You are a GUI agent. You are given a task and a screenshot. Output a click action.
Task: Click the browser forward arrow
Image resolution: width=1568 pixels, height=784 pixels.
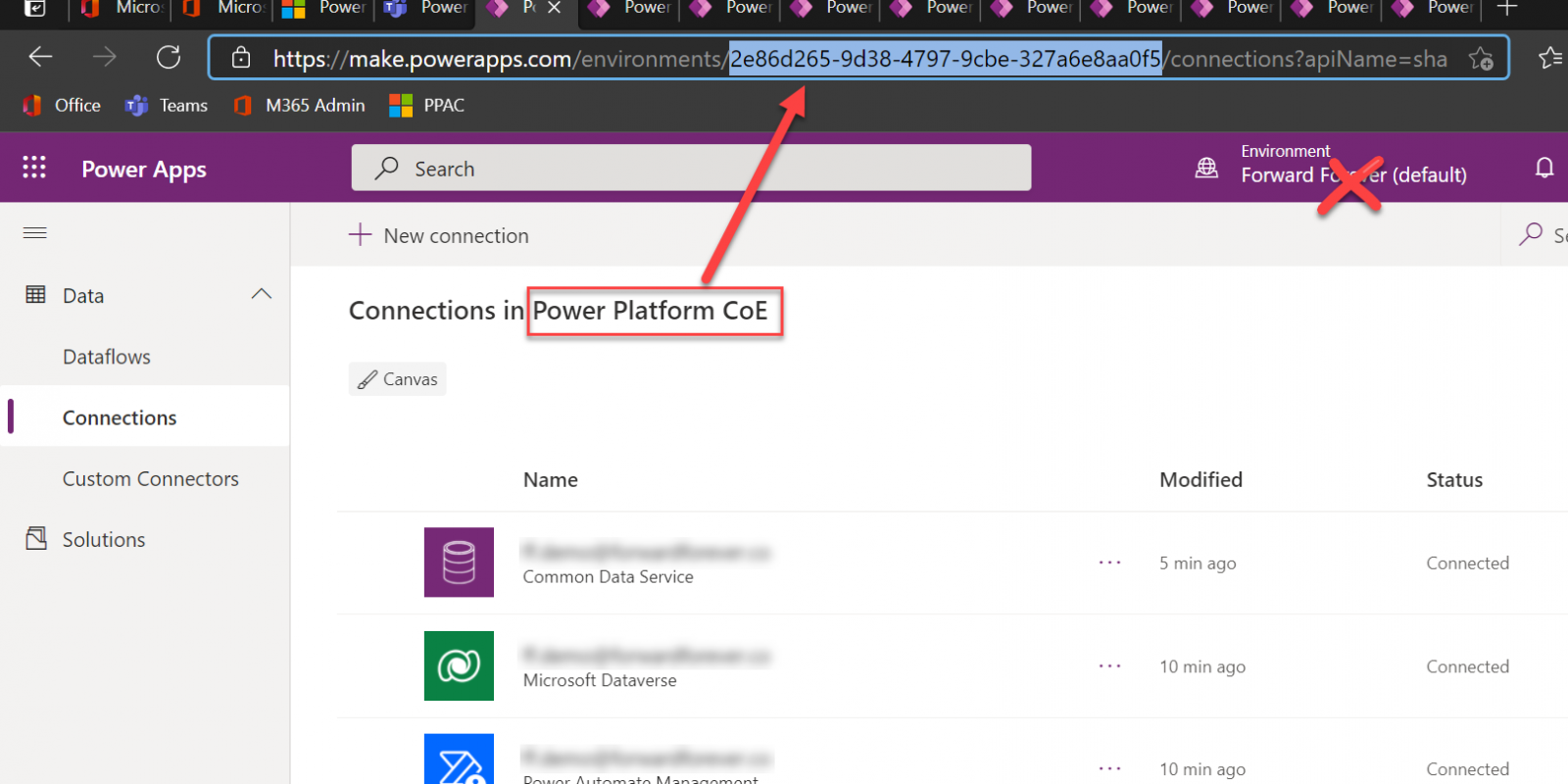pos(104,58)
